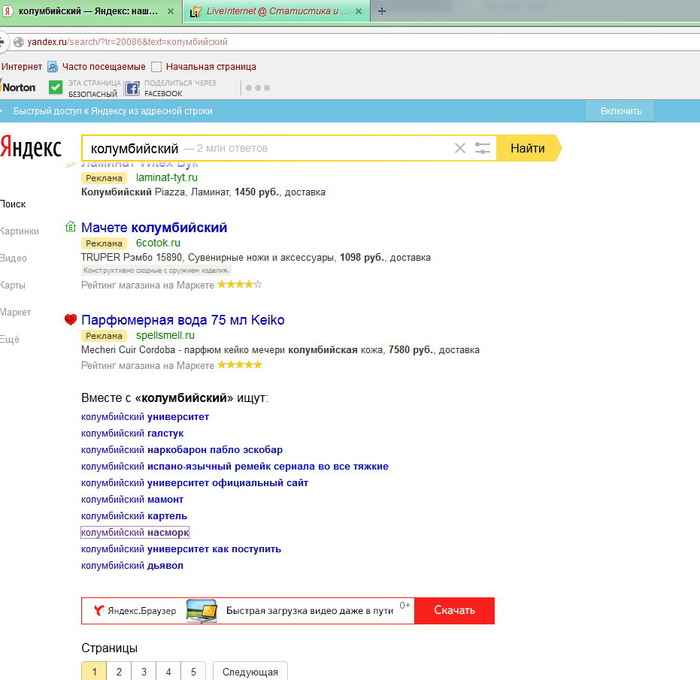700x680 pixels.
Task: Search колумбийский насморк suggestion
Action: [x=135, y=532]
